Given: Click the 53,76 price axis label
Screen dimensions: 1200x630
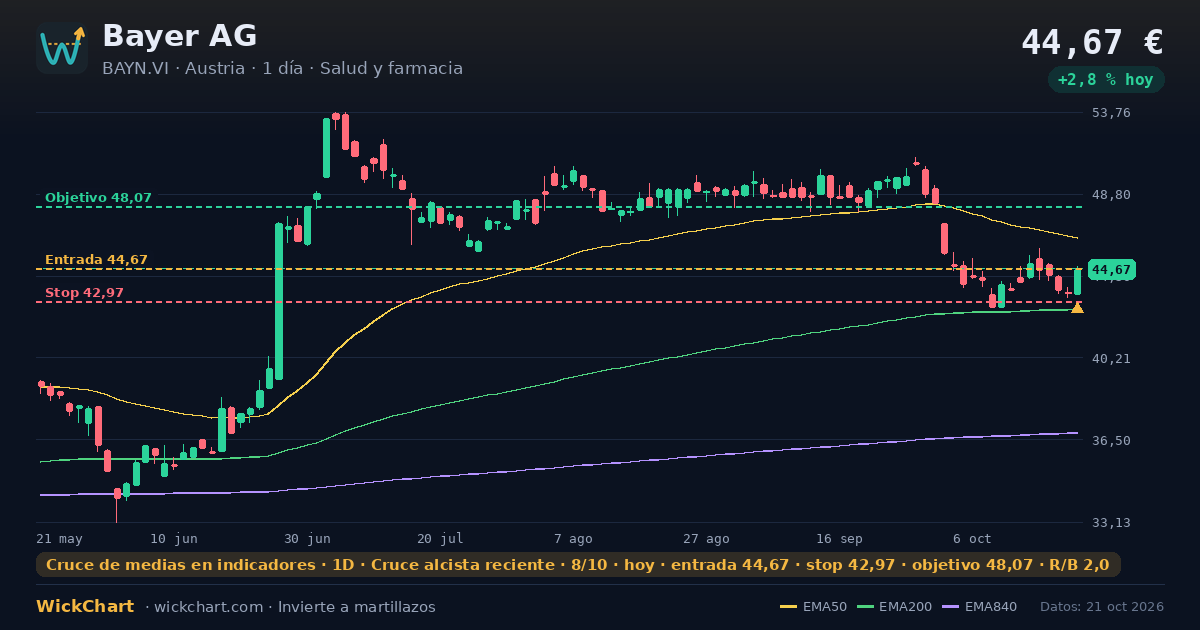Looking at the screenshot, I should point(1111,113).
